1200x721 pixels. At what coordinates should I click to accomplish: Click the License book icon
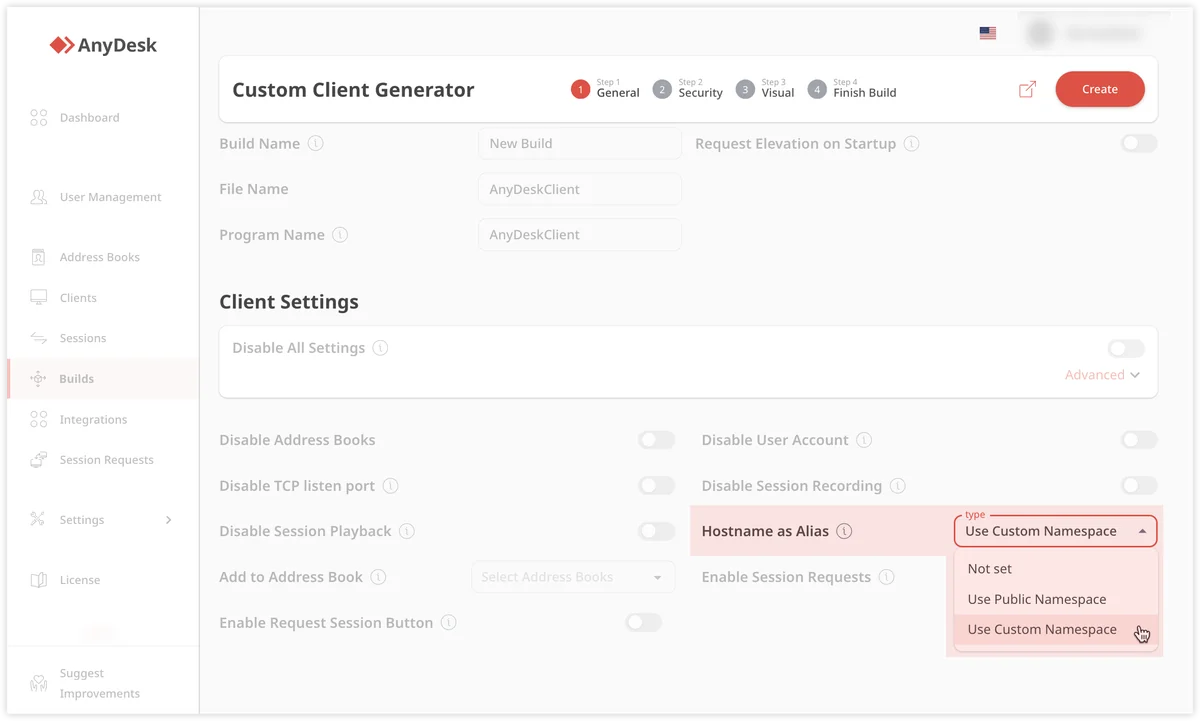pyautogui.click(x=39, y=580)
